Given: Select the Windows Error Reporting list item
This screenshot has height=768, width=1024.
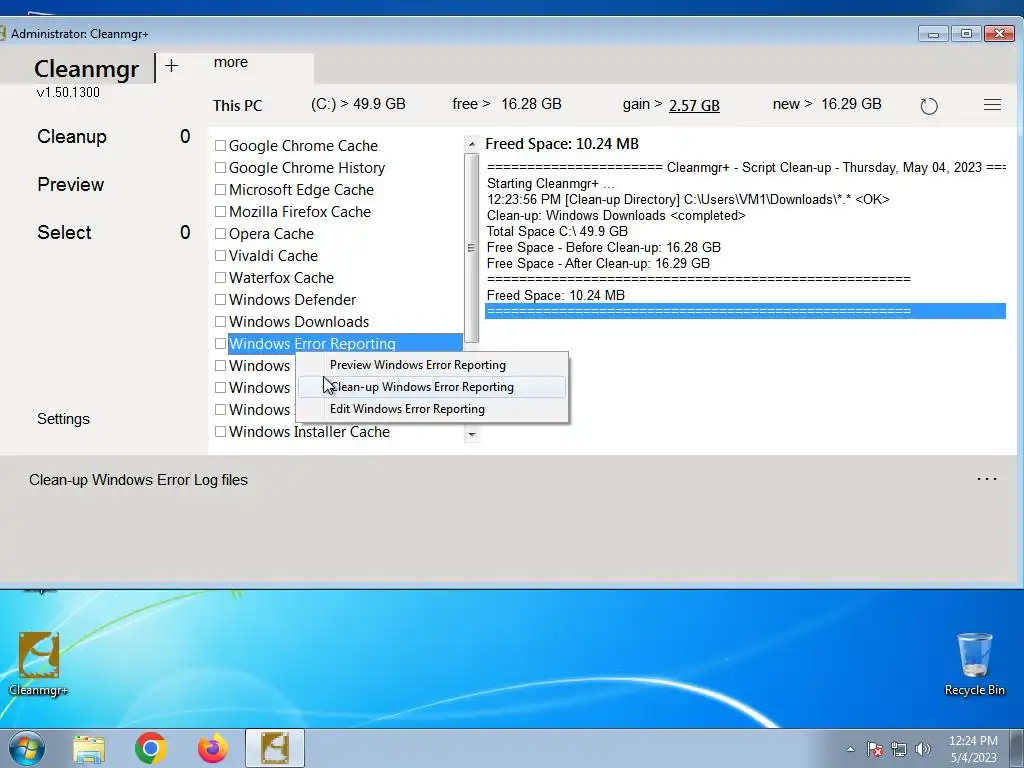Looking at the screenshot, I should point(345,344).
